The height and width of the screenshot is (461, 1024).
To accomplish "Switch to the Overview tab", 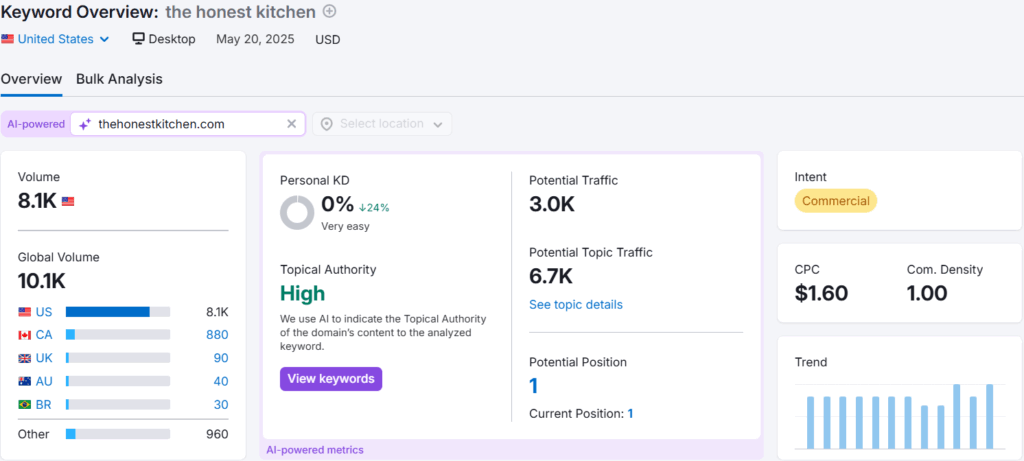I will (x=31, y=79).
